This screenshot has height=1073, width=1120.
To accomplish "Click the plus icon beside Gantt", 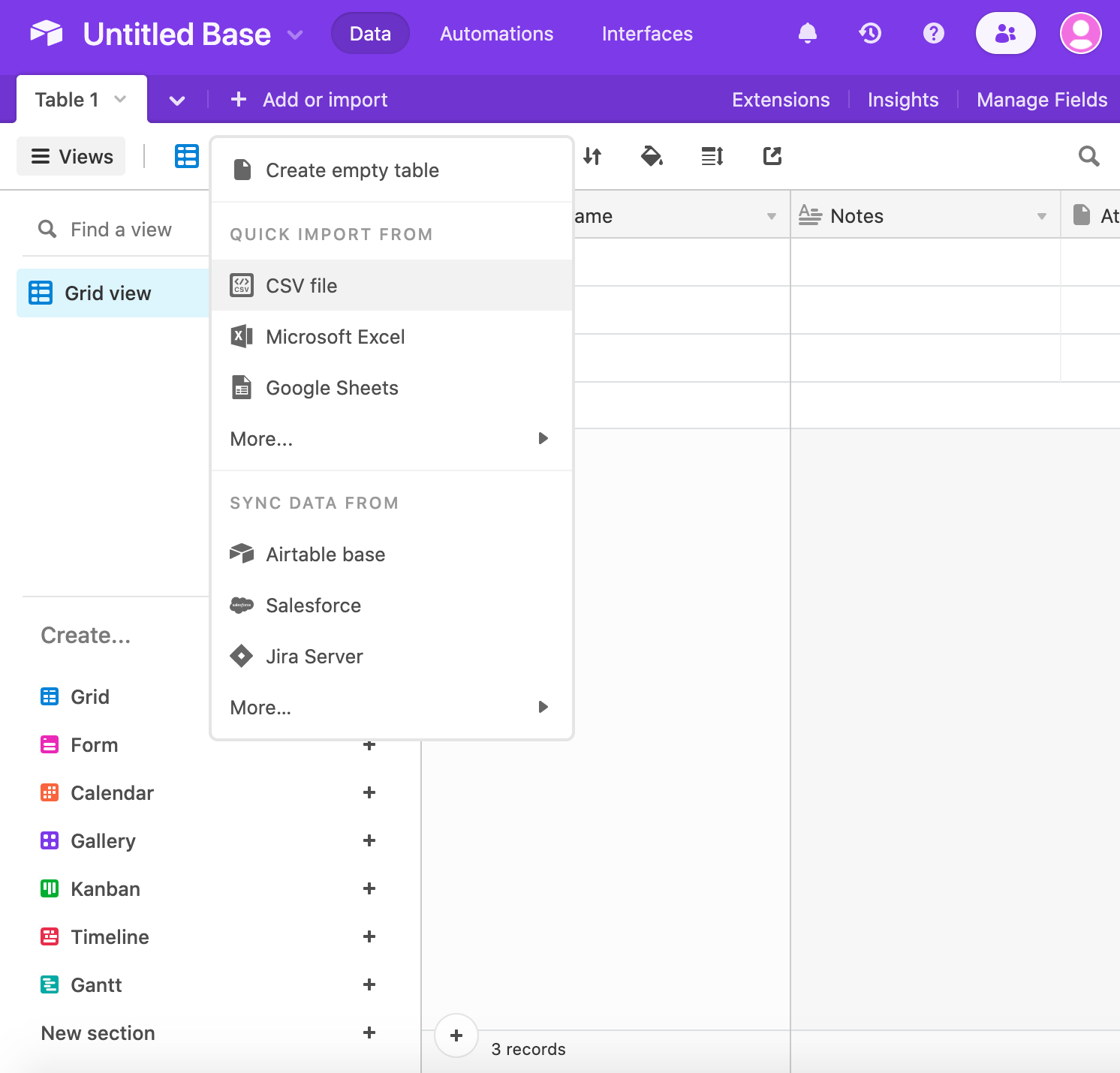I will click(x=369, y=984).
